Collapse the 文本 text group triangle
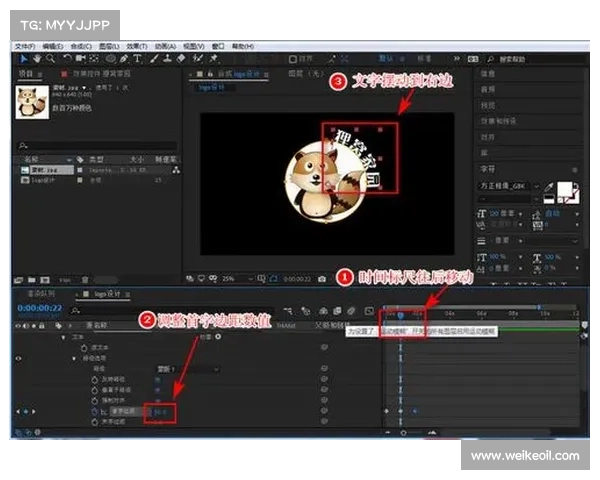This screenshot has height=480, width=600. [x=64, y=337]
